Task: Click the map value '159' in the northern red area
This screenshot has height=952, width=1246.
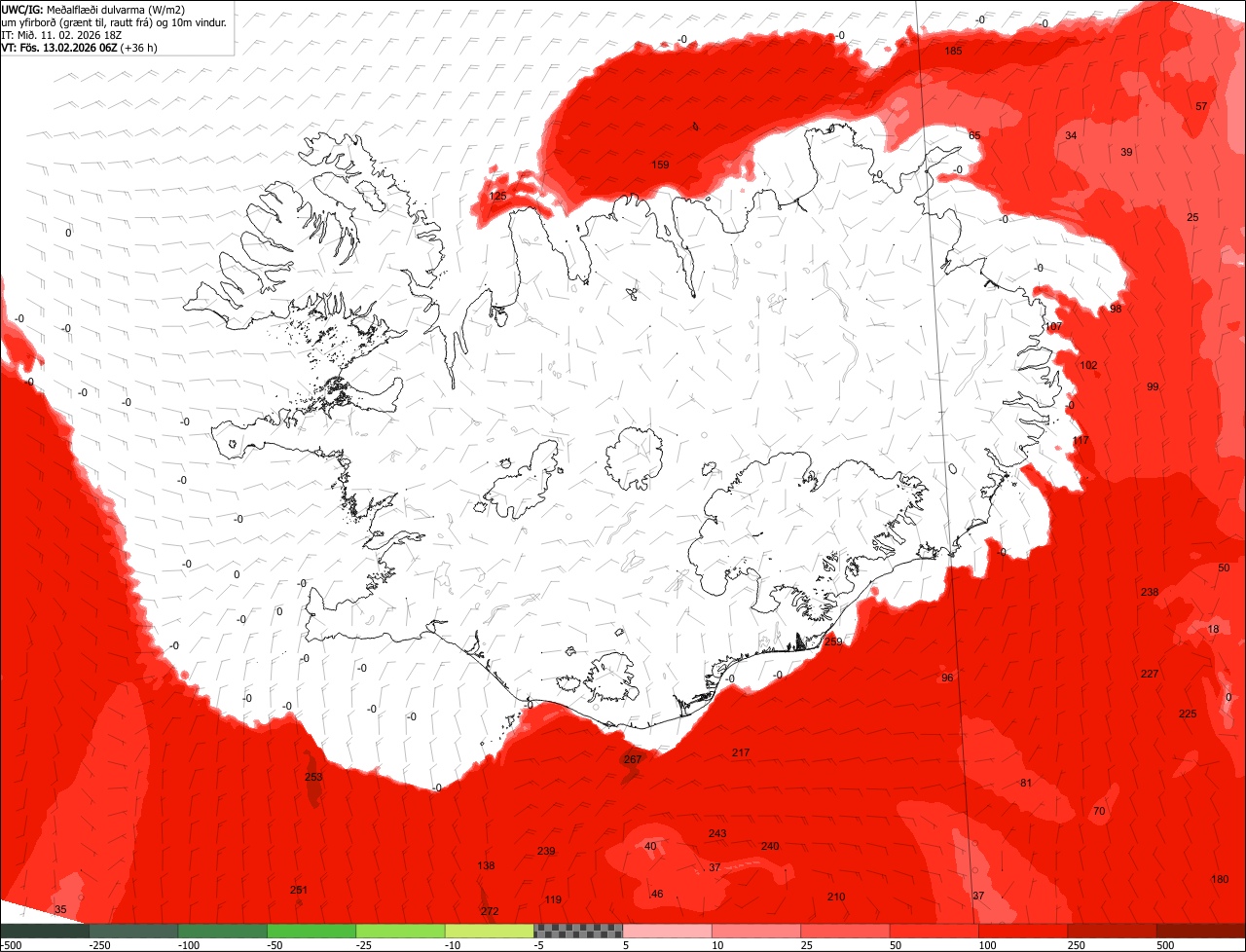Action: coord(660,165)
